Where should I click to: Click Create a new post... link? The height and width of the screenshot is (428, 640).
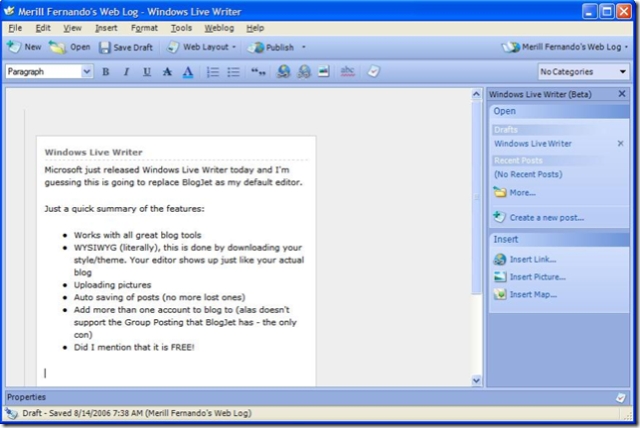pos(539,217)
